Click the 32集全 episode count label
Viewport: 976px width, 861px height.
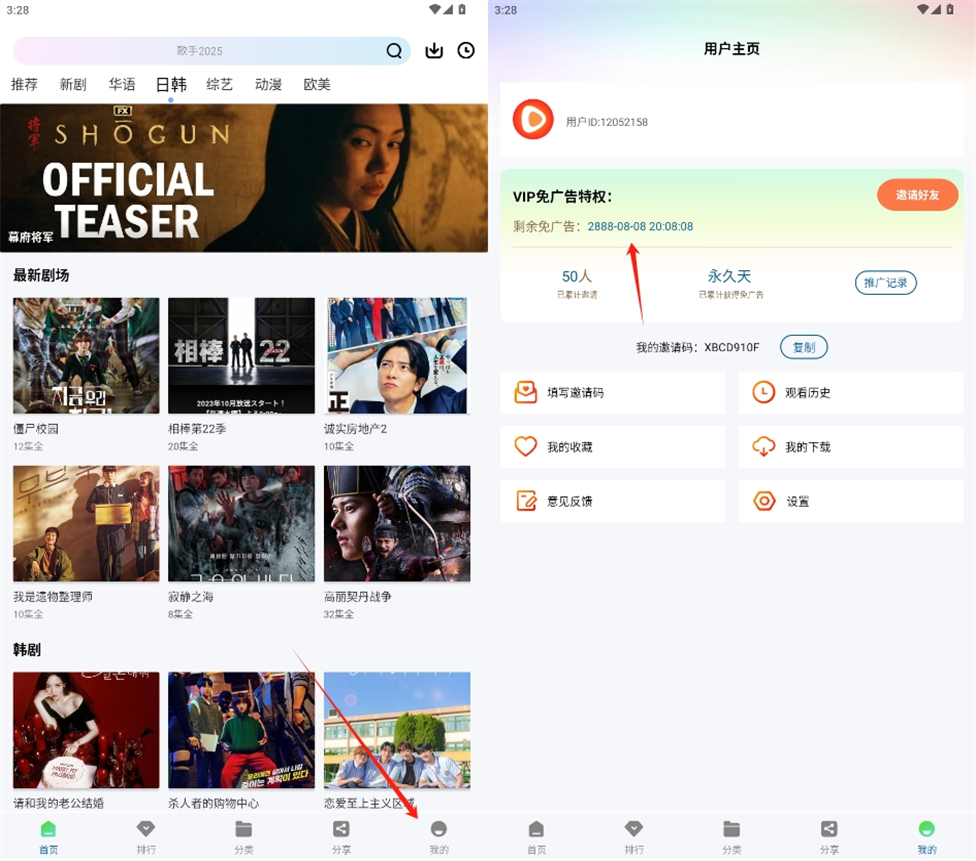click(x=339, y=614)
